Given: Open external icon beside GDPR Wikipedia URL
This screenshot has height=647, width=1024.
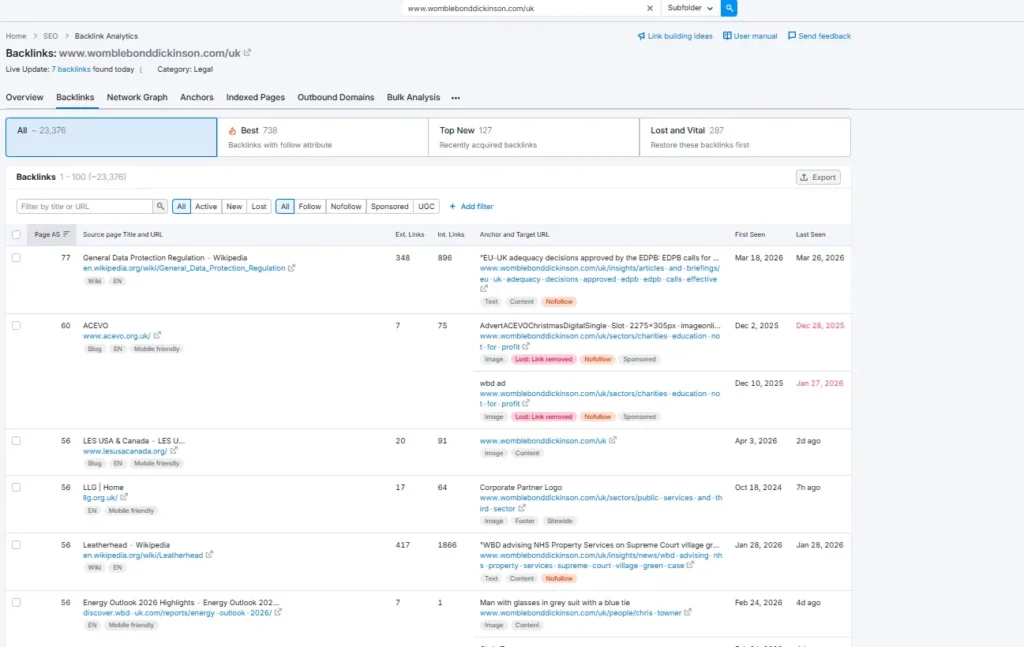Looking at the screenshot, I should pyautogui.click(x=291, y=268).
